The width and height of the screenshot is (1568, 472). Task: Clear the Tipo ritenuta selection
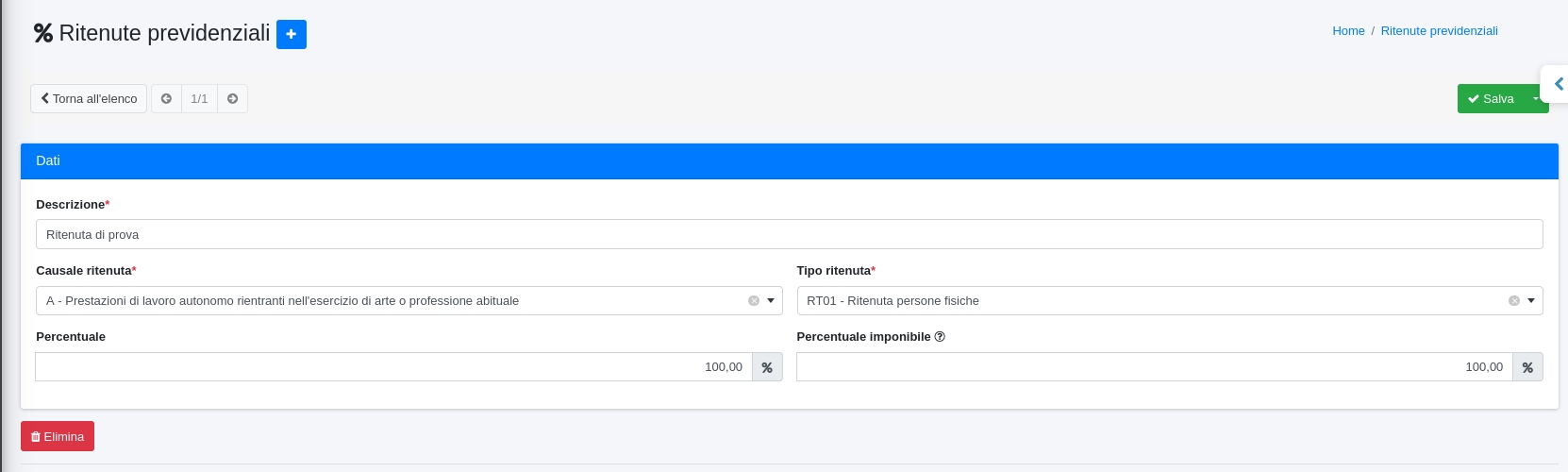coord(1514,301)
